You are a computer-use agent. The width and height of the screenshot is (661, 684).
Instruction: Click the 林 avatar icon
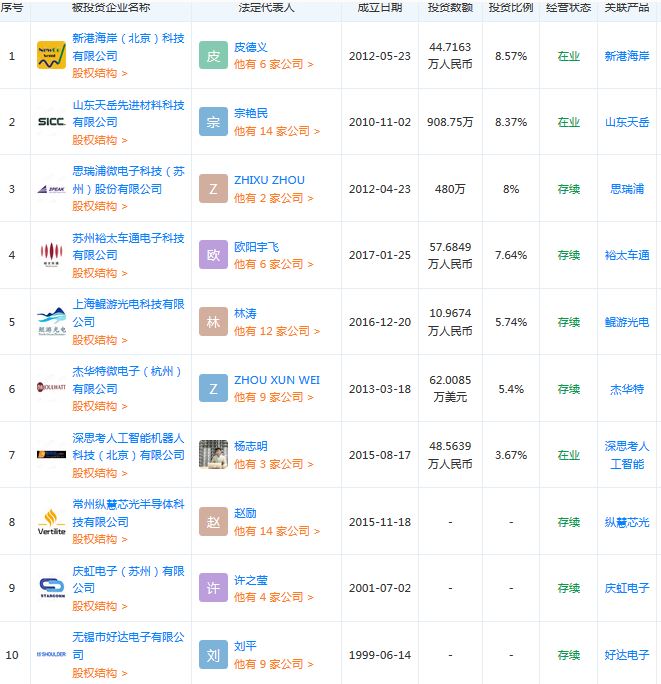click(x=213, y=322)
